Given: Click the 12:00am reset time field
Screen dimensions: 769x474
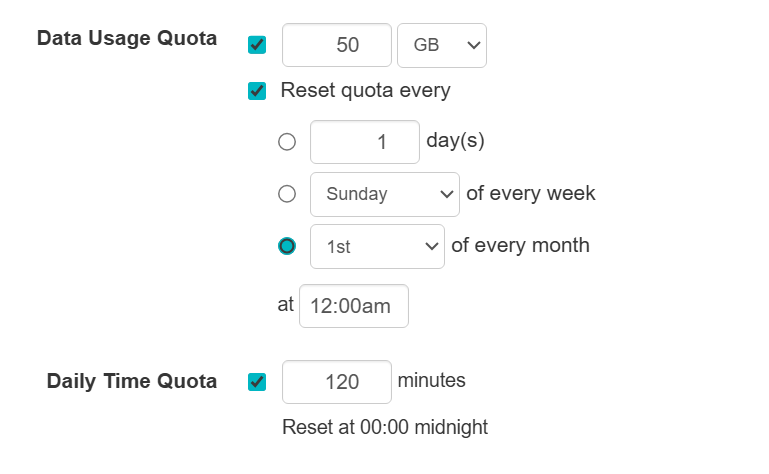Looking at the screenshot, I should click(353, 306).
